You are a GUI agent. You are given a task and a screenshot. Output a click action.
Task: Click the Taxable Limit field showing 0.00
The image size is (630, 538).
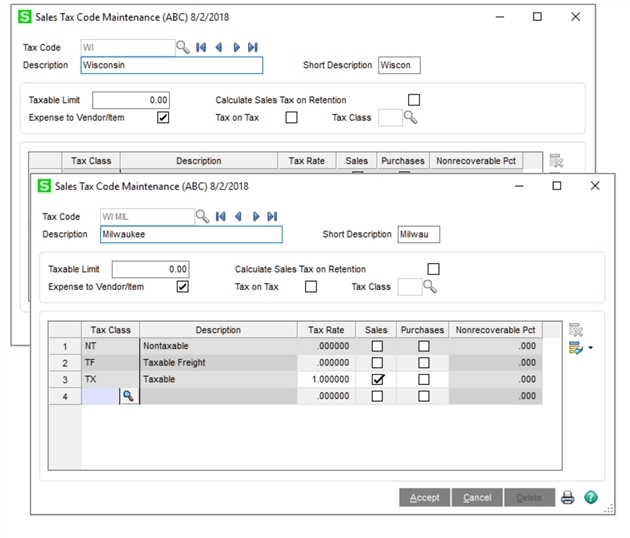tap(150, 269)
